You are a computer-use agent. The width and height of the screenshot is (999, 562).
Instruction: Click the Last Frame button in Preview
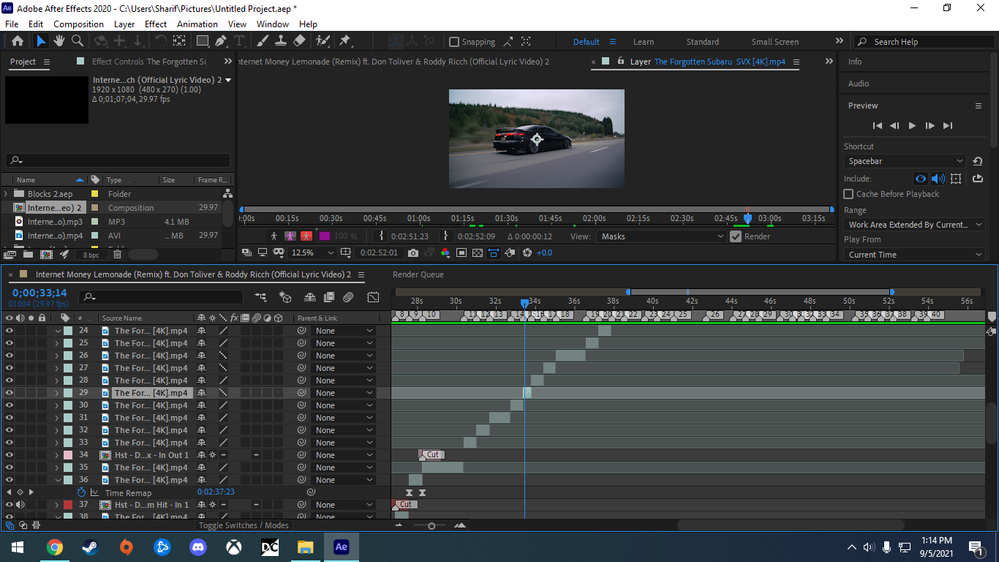click(948, 126)
